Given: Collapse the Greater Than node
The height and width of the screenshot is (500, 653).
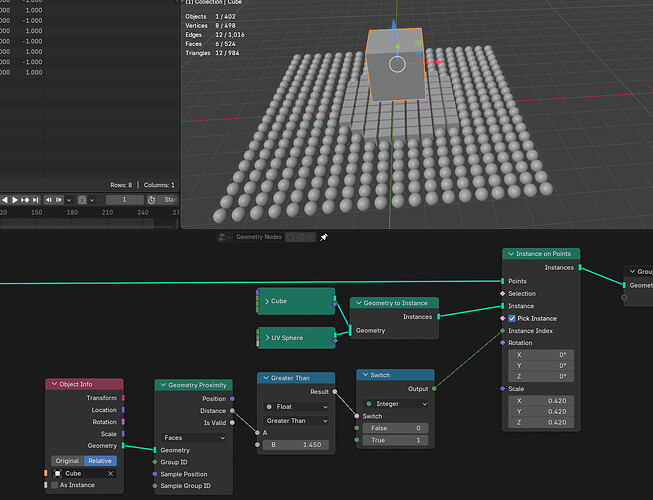Looking at the screenshot, I should (x=266, y=378).
